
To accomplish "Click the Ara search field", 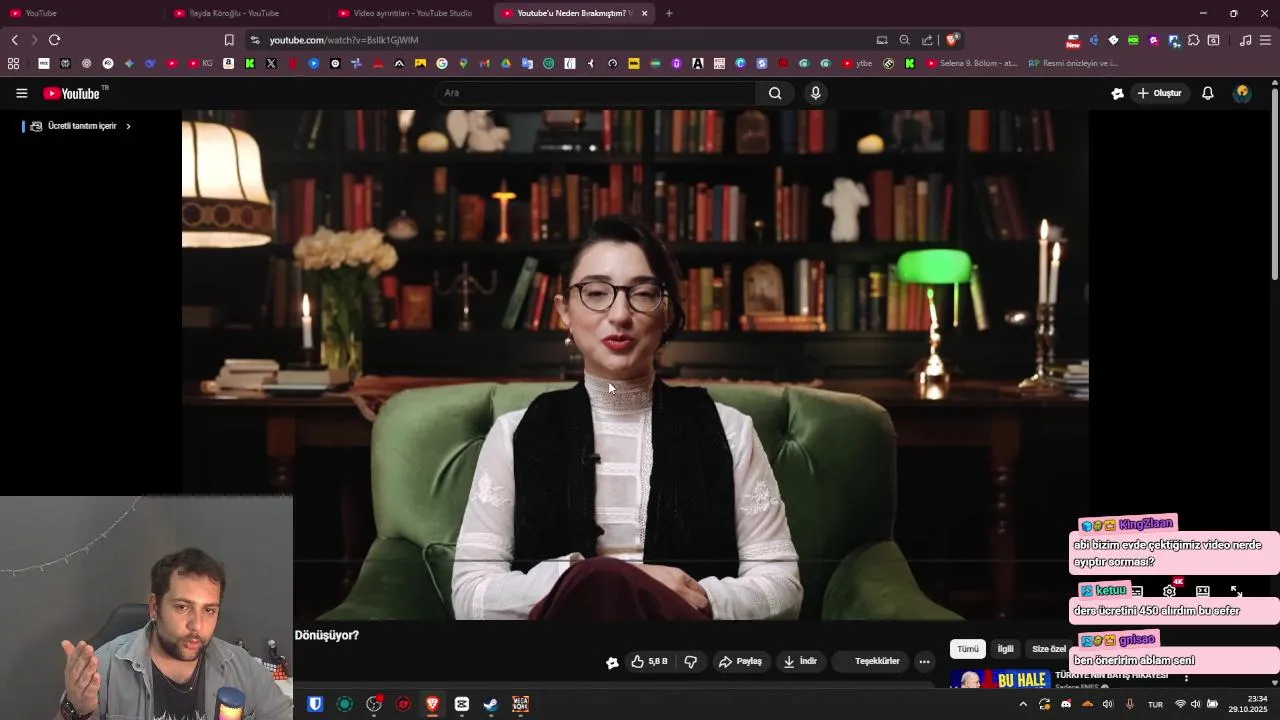I will [597, 93].
